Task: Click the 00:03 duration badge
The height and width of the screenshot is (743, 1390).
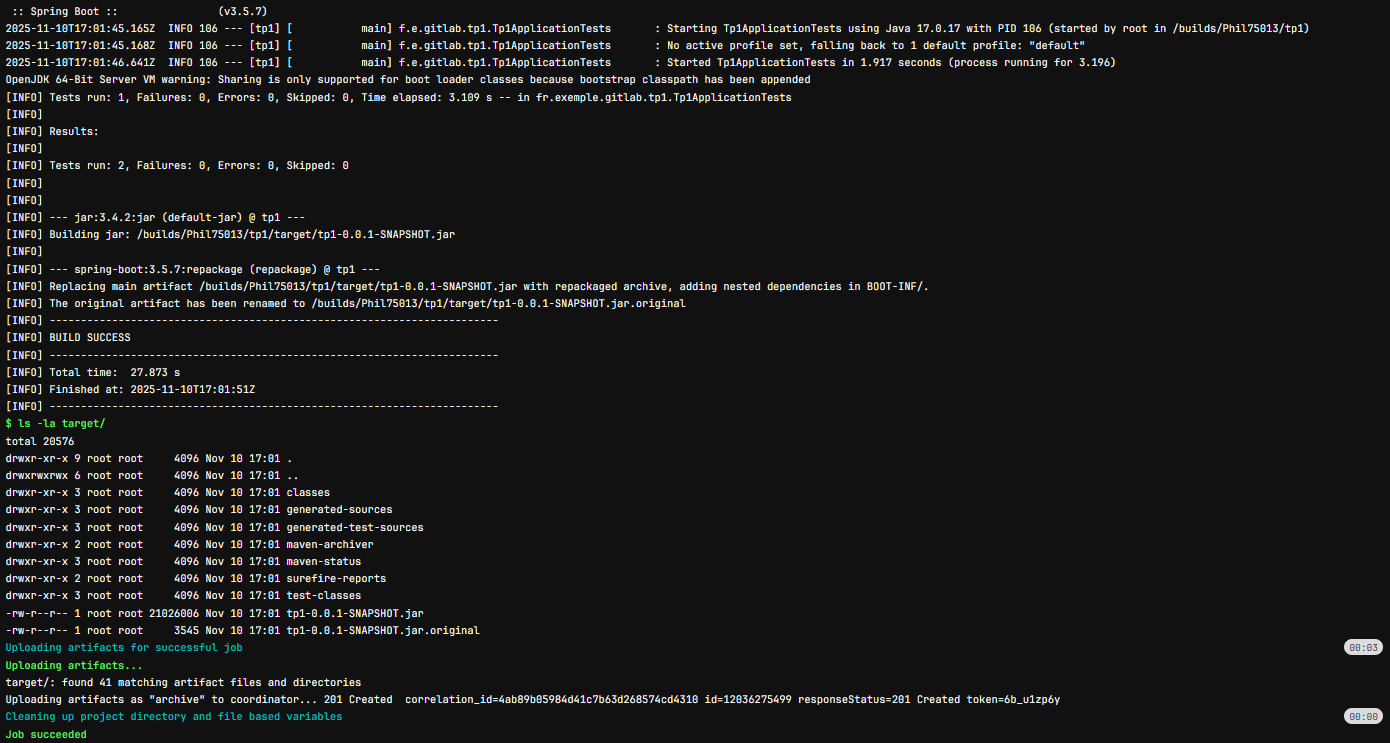Action: [1363, 648]
